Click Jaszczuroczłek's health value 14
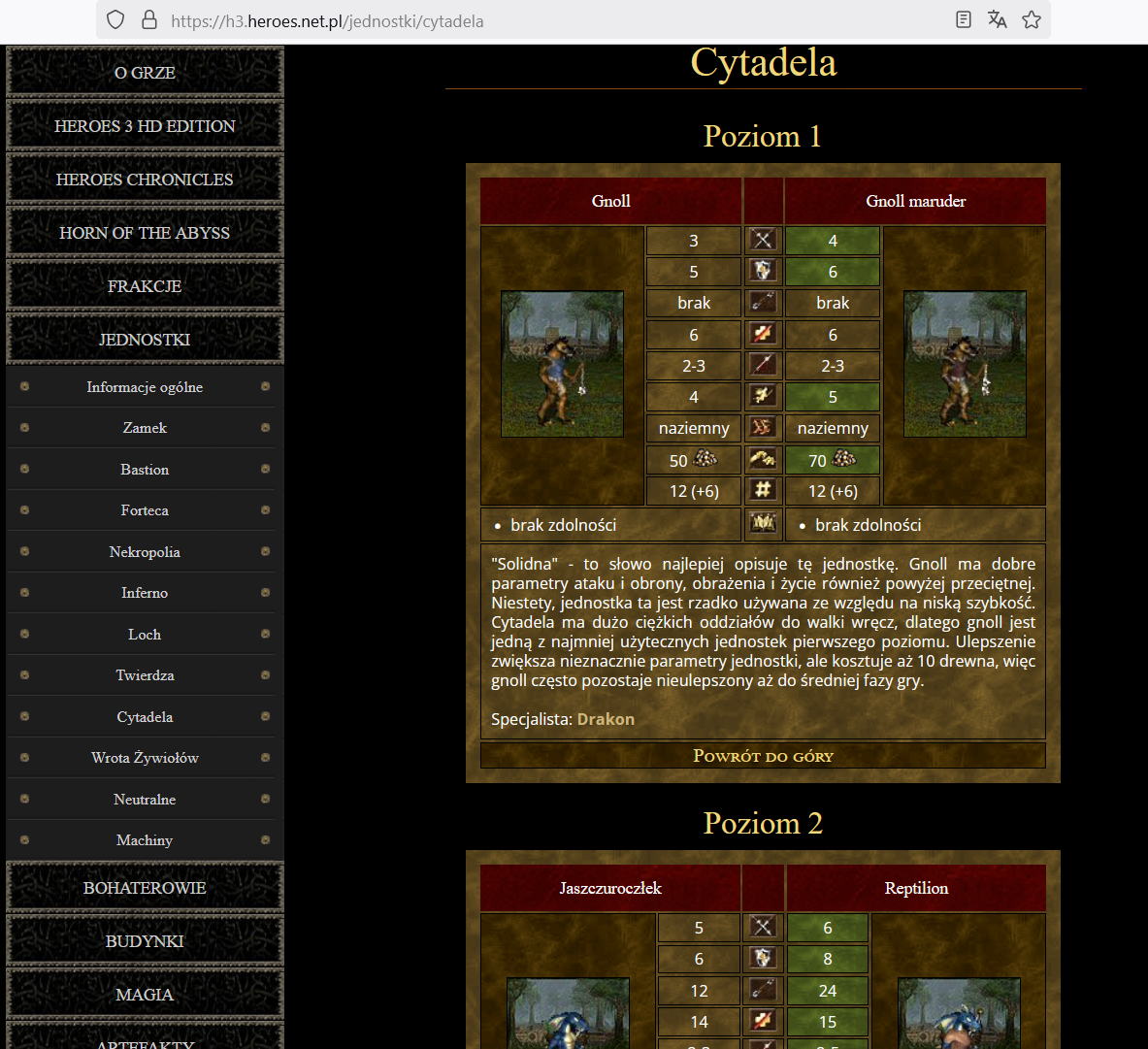 [x=700, y=1022]
